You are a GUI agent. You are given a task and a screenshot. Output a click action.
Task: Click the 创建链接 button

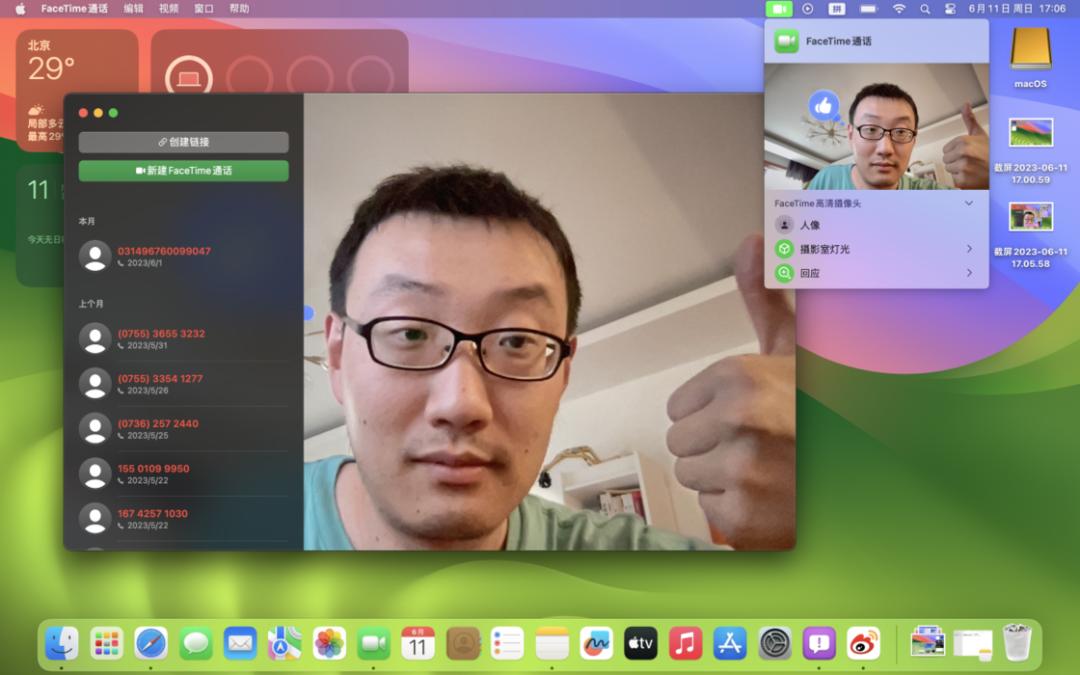coord(183,142)
